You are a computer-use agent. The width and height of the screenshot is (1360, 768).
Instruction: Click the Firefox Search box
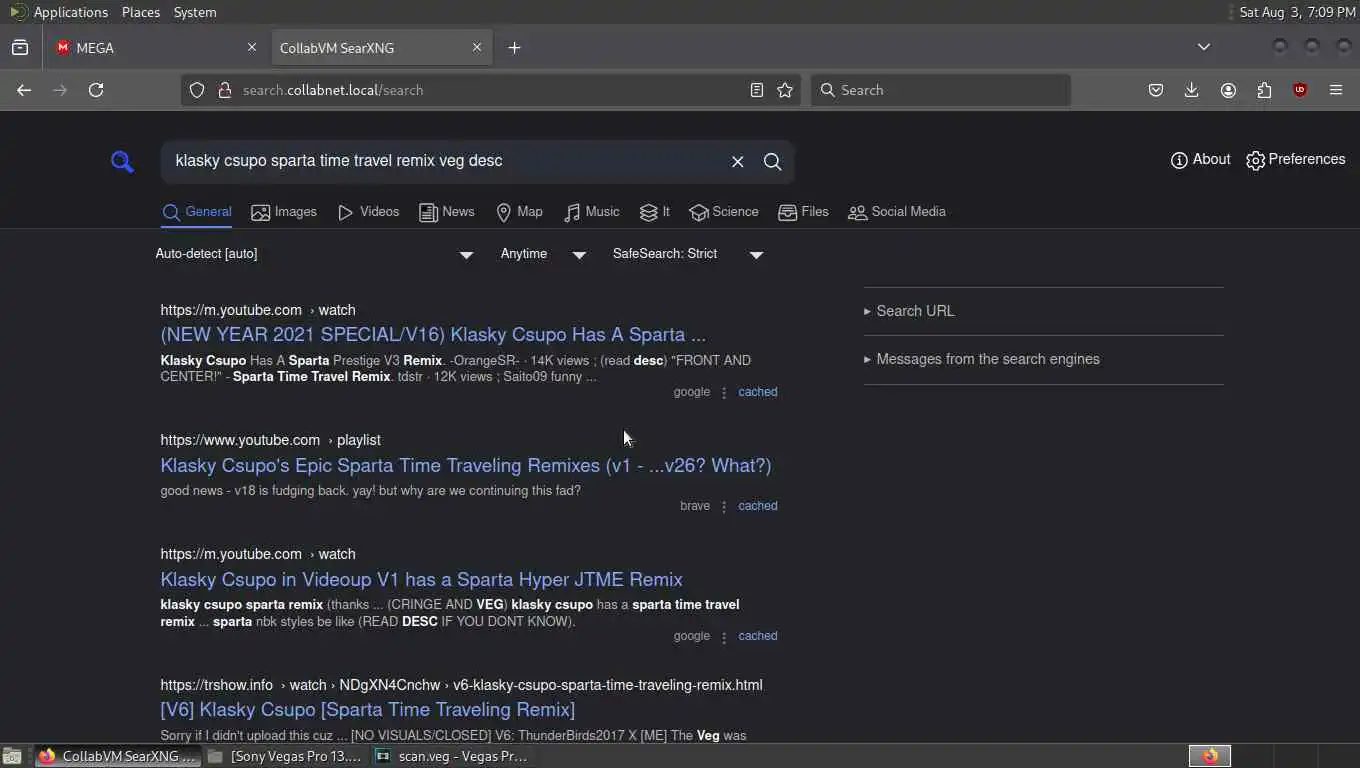(x=940, y=90)
